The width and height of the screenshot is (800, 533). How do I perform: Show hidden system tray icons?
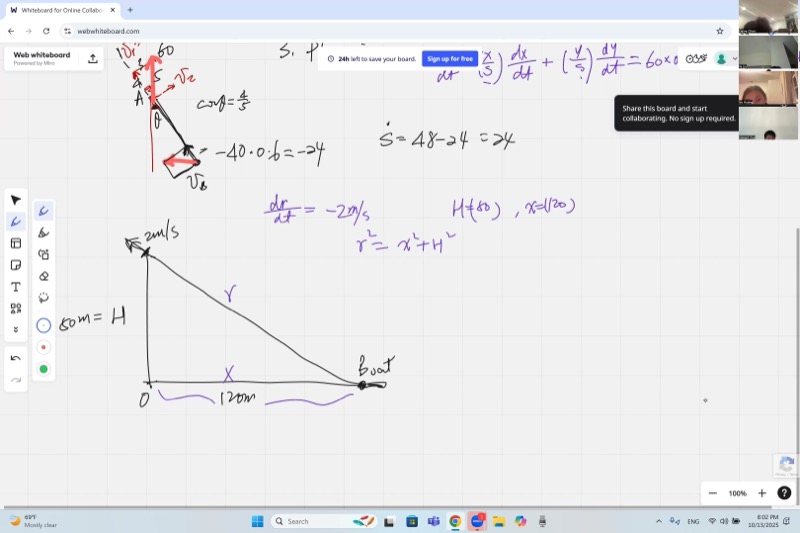pos(658,521)
